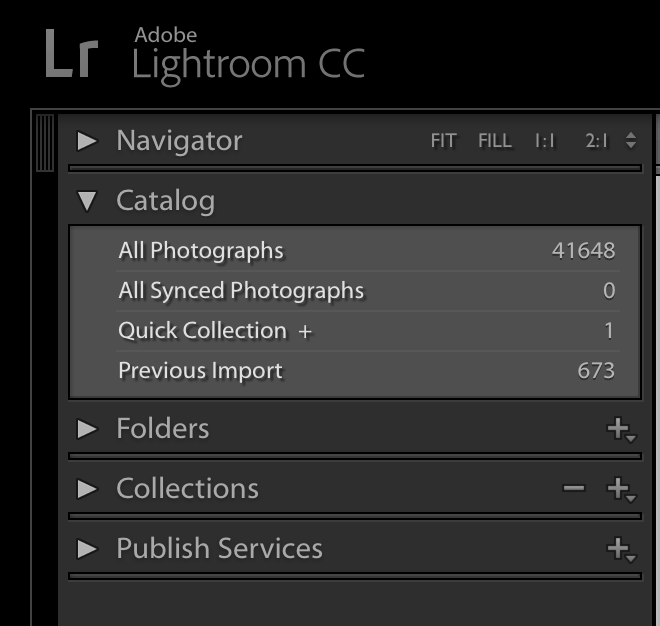660x626 pixels.
Task: Click the plus beside Quick Collection
Action: [x=305, y=332]
